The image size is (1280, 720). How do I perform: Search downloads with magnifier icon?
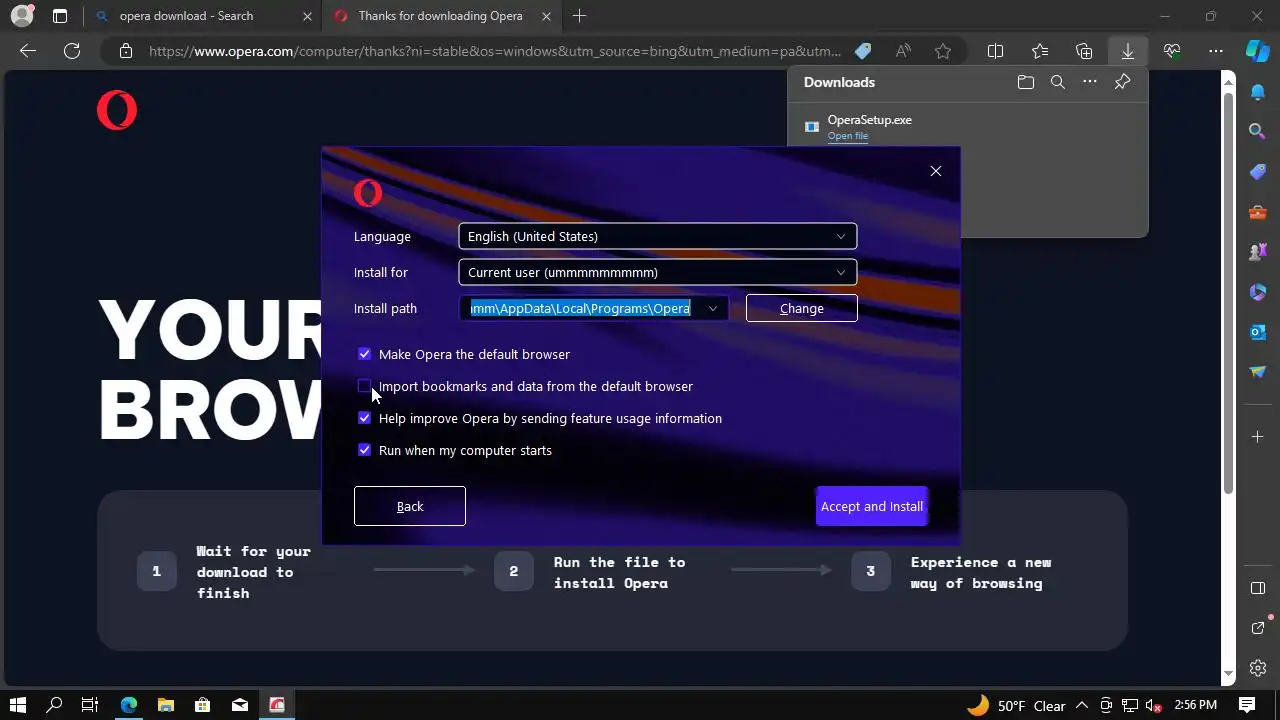(x=1057, y=82)
